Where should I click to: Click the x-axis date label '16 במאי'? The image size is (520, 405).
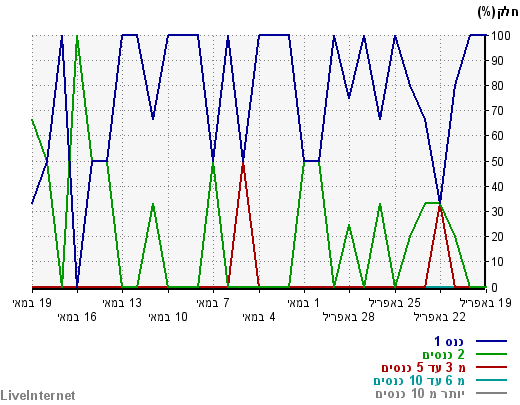[x=77, y=316]
